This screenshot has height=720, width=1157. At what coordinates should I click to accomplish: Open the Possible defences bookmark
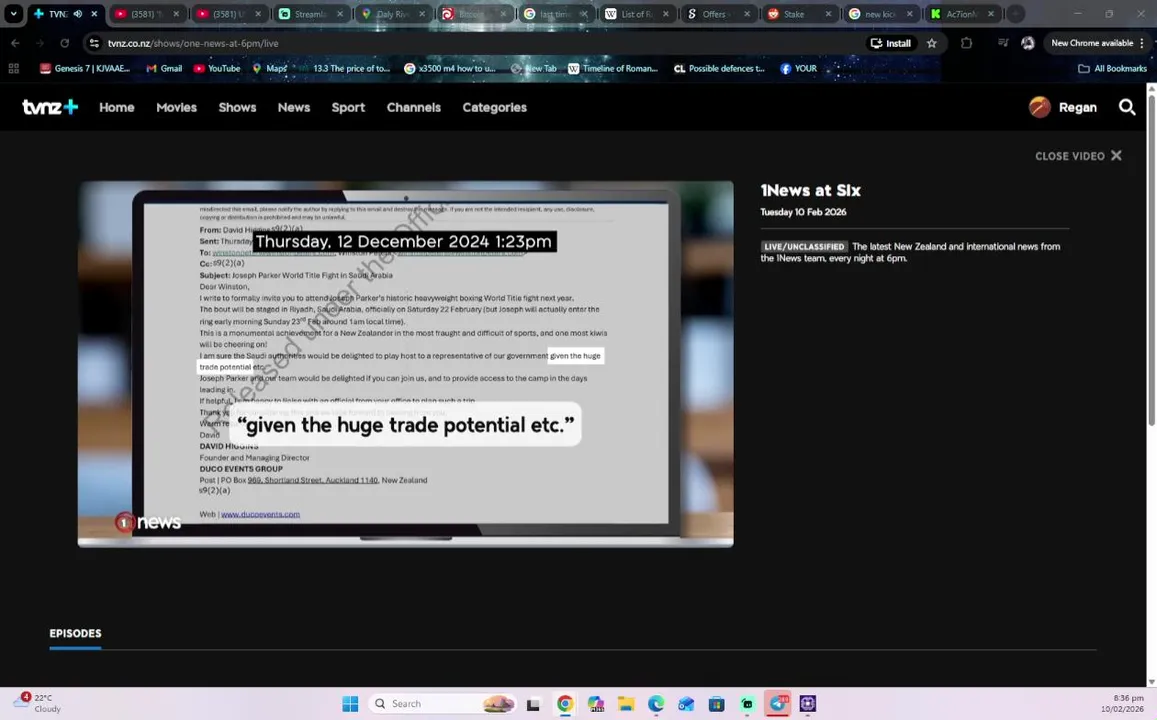click(719, 68)
